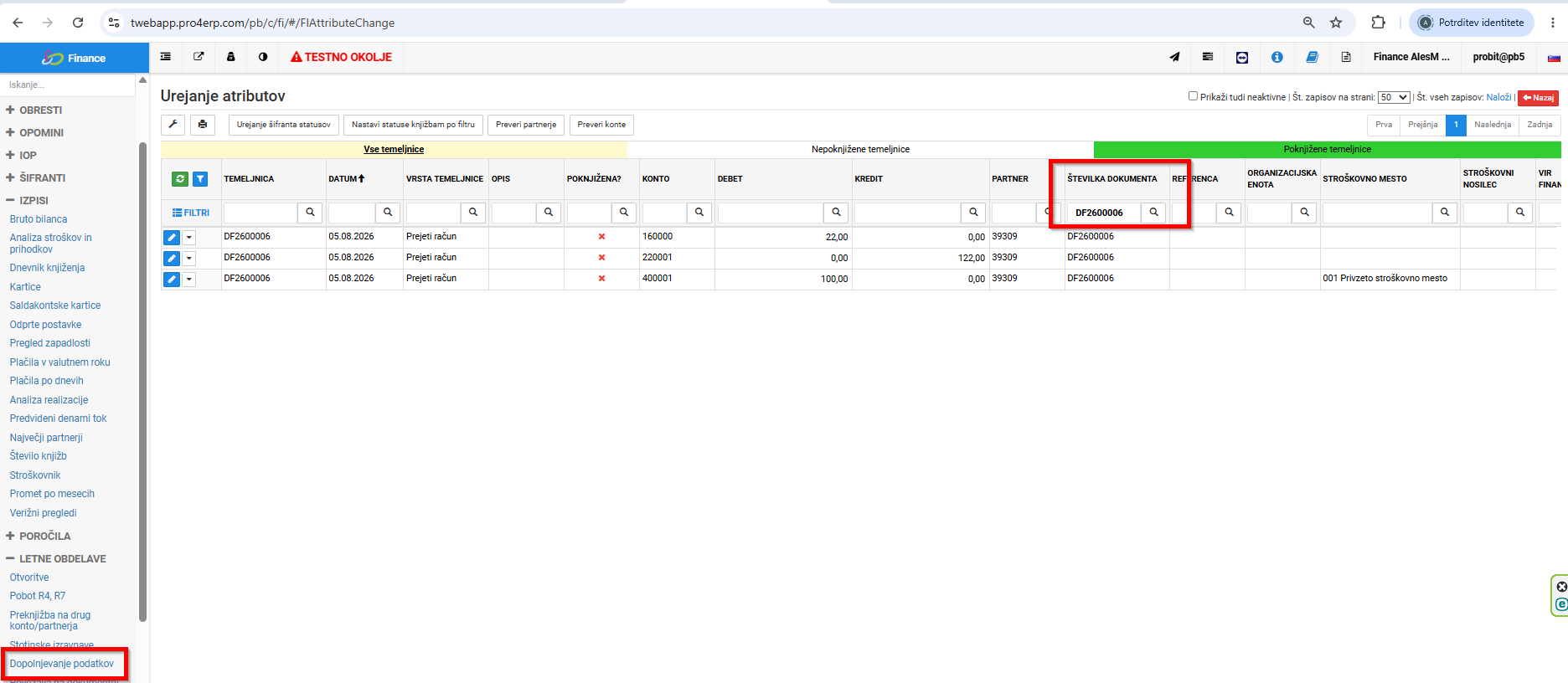Open records per page dropdown showing 50
The height and width of the screenshot is (683, 1568).
click(1394, 97)
